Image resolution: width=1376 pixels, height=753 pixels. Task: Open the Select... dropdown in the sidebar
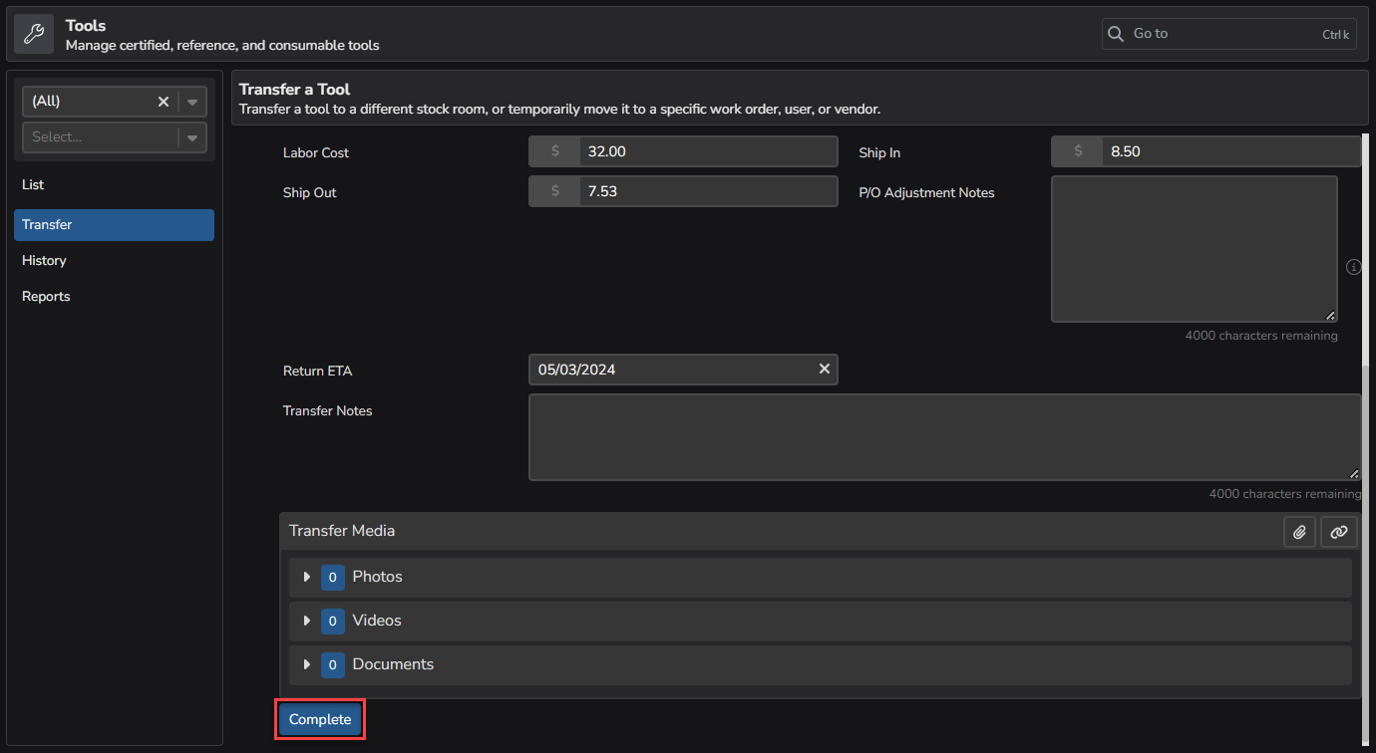coord(191,137)
